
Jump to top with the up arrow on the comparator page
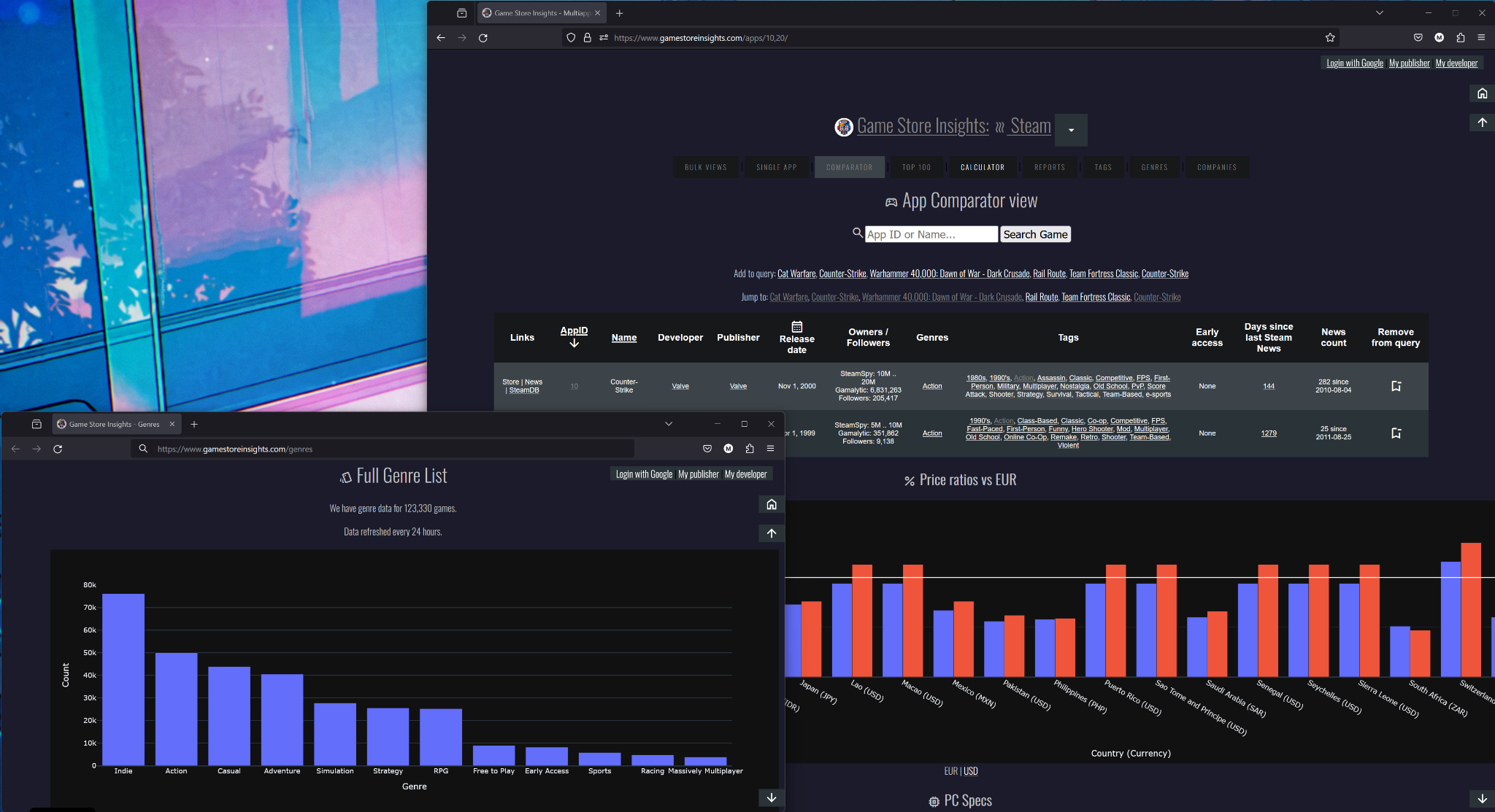pos(1482,123)
